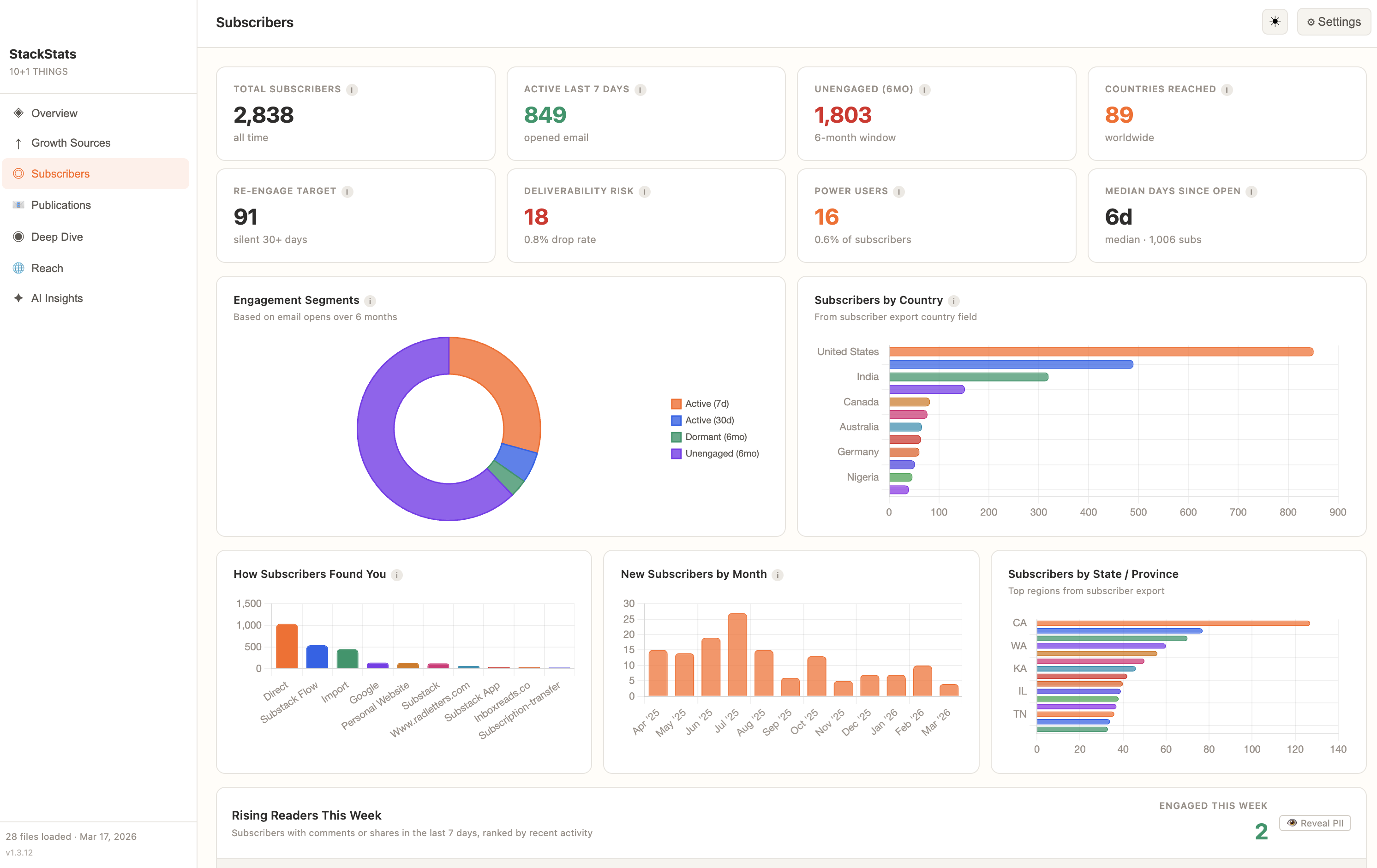
Task: Click the Deliverability Risk info marker
Action: 645,191
